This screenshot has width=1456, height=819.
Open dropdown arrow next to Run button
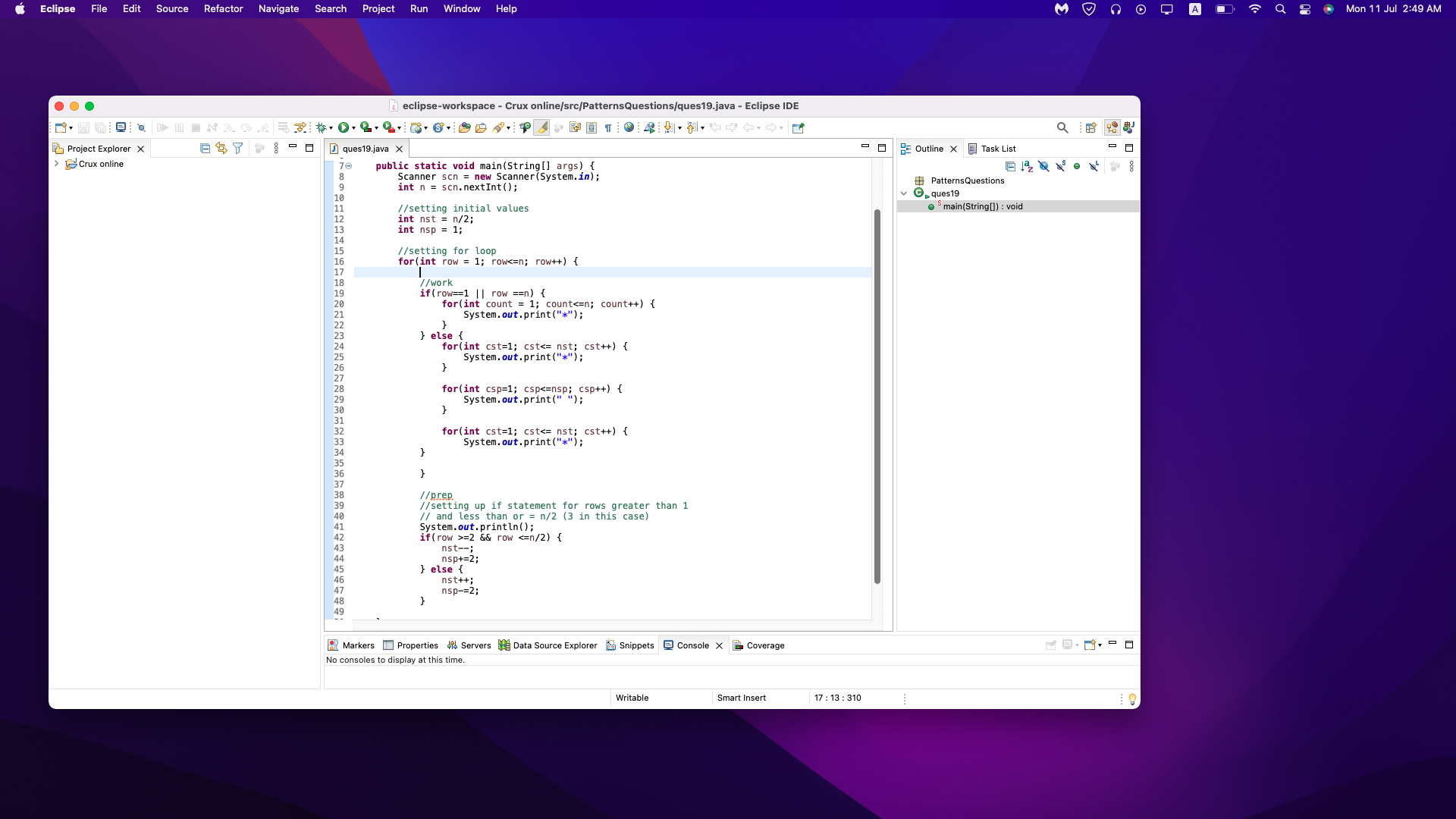(x=353, y=128)
